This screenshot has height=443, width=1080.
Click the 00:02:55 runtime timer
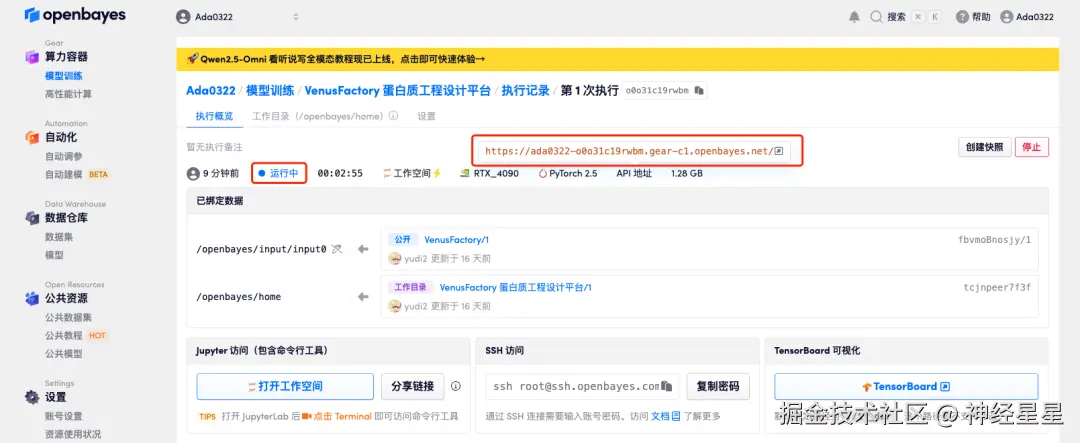pyautogui.click(x=340, y=174)
